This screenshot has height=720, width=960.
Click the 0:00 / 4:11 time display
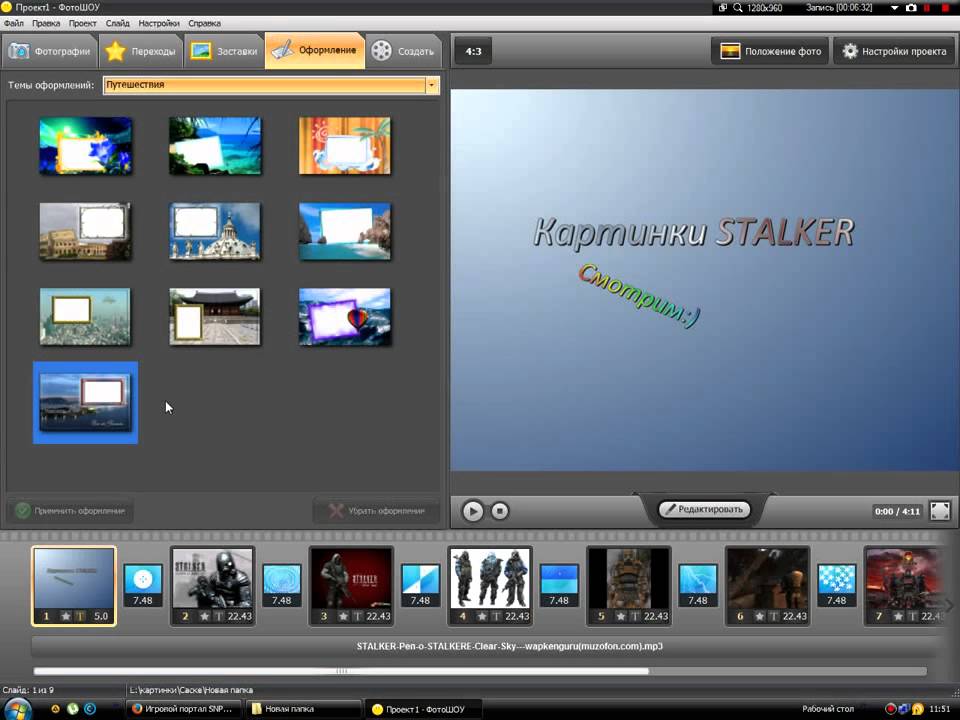[897, 511]
